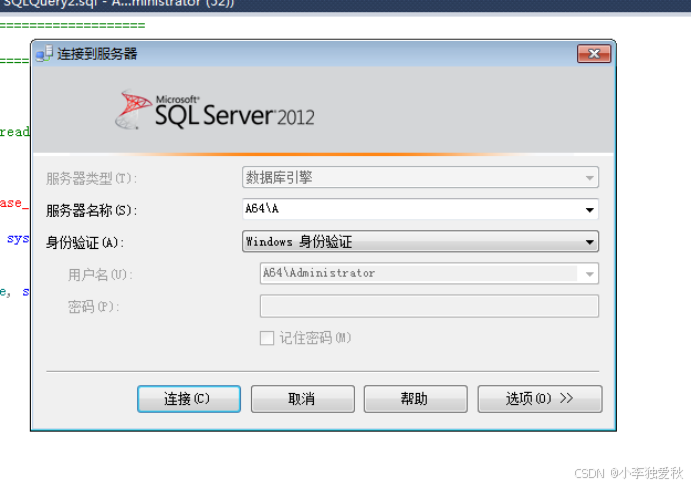Click the 密码(P) label
The height and width of the screenshot is (487, 692).
point(94,306)
